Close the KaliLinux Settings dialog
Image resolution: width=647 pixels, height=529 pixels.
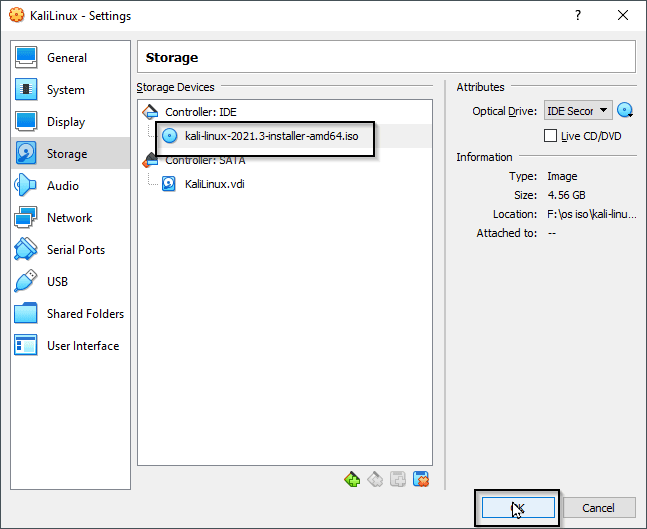[x=623, y=15]
